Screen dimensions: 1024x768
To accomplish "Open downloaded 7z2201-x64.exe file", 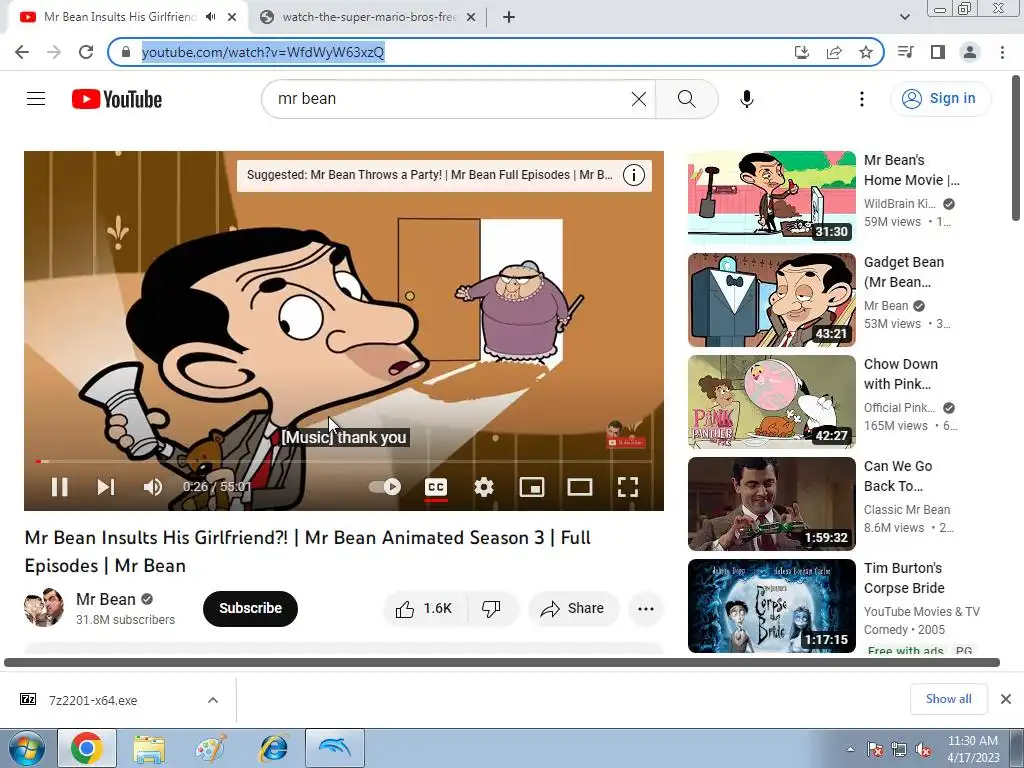I will (93, 700).
